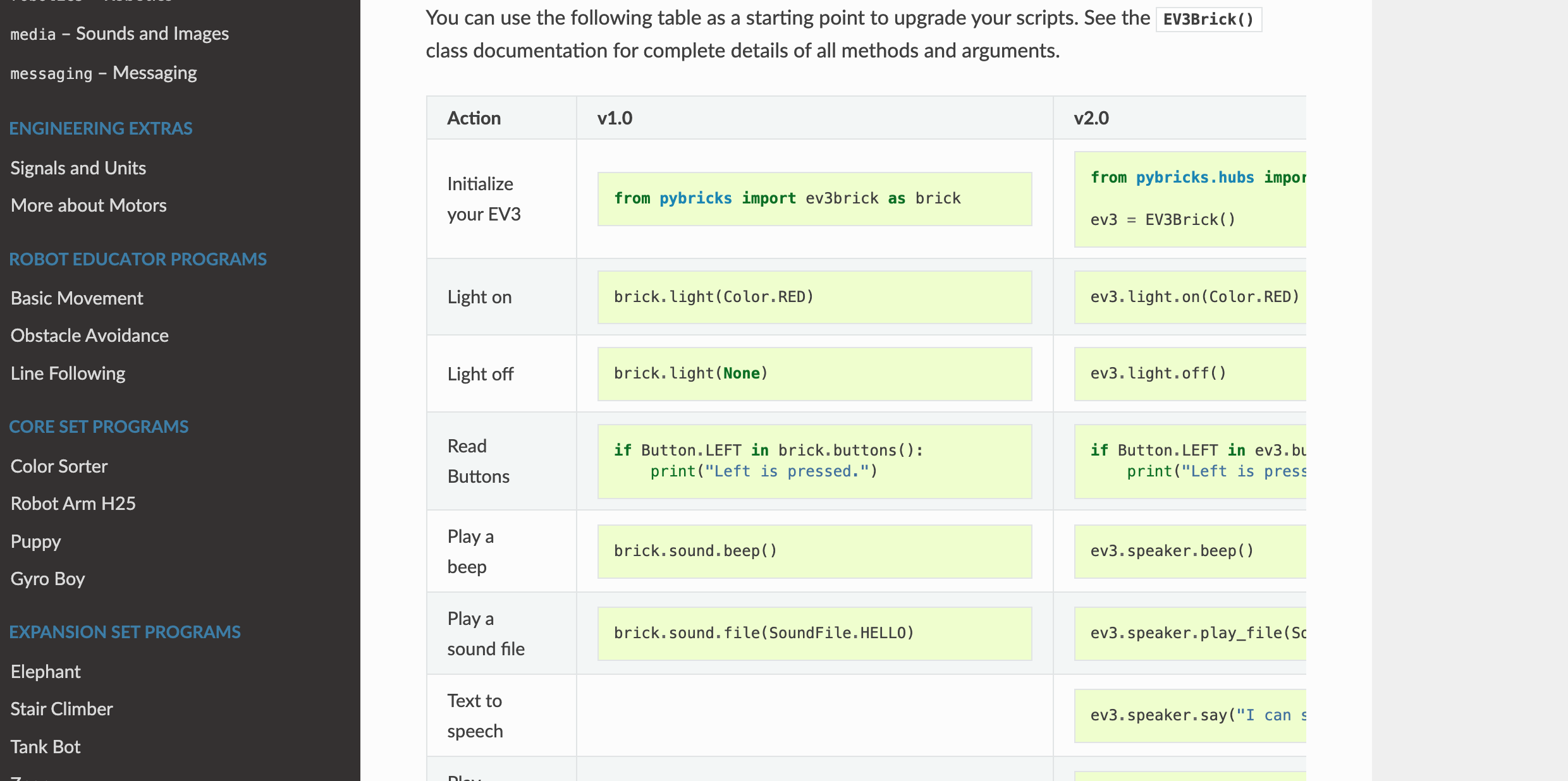1568x781 pixels.
Task: Open Gyro Boy program page
Action: point(48,579)
